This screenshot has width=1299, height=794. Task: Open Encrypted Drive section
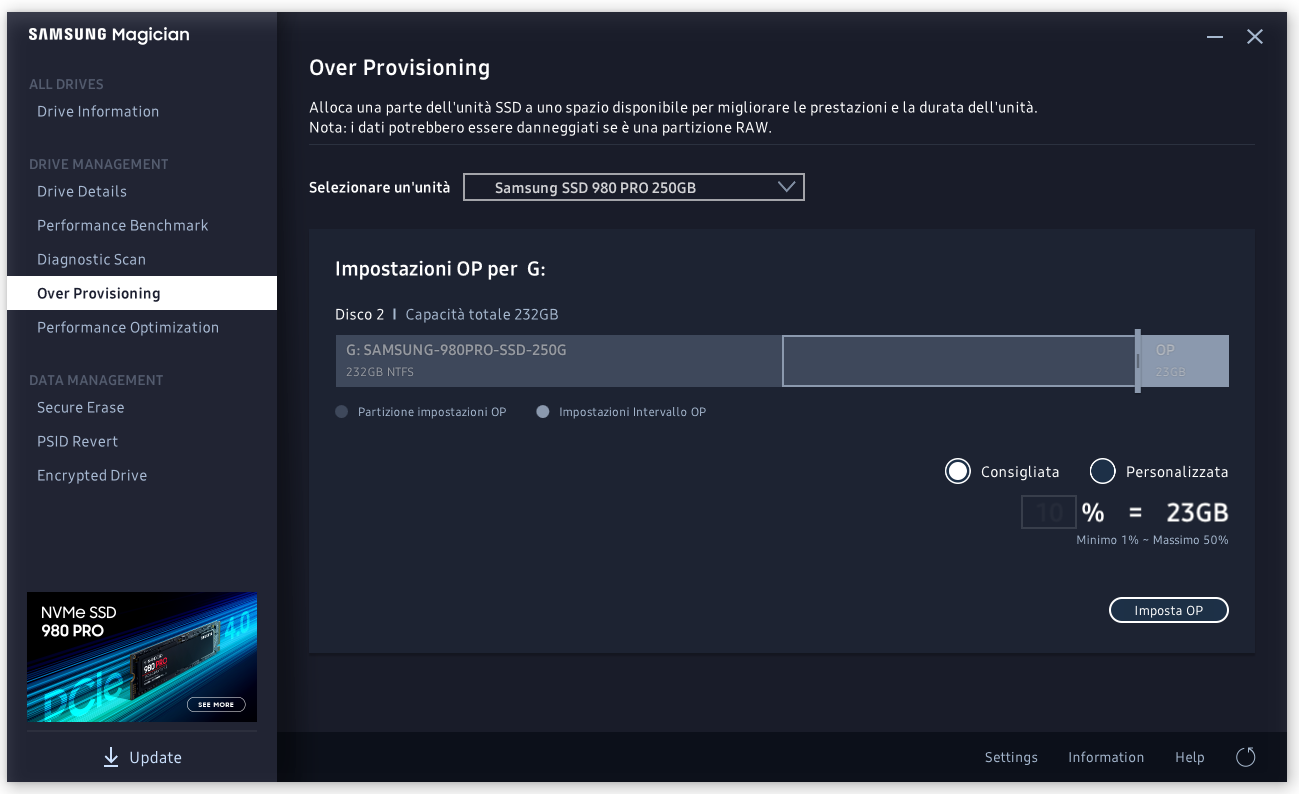click(x=92, y=475)
